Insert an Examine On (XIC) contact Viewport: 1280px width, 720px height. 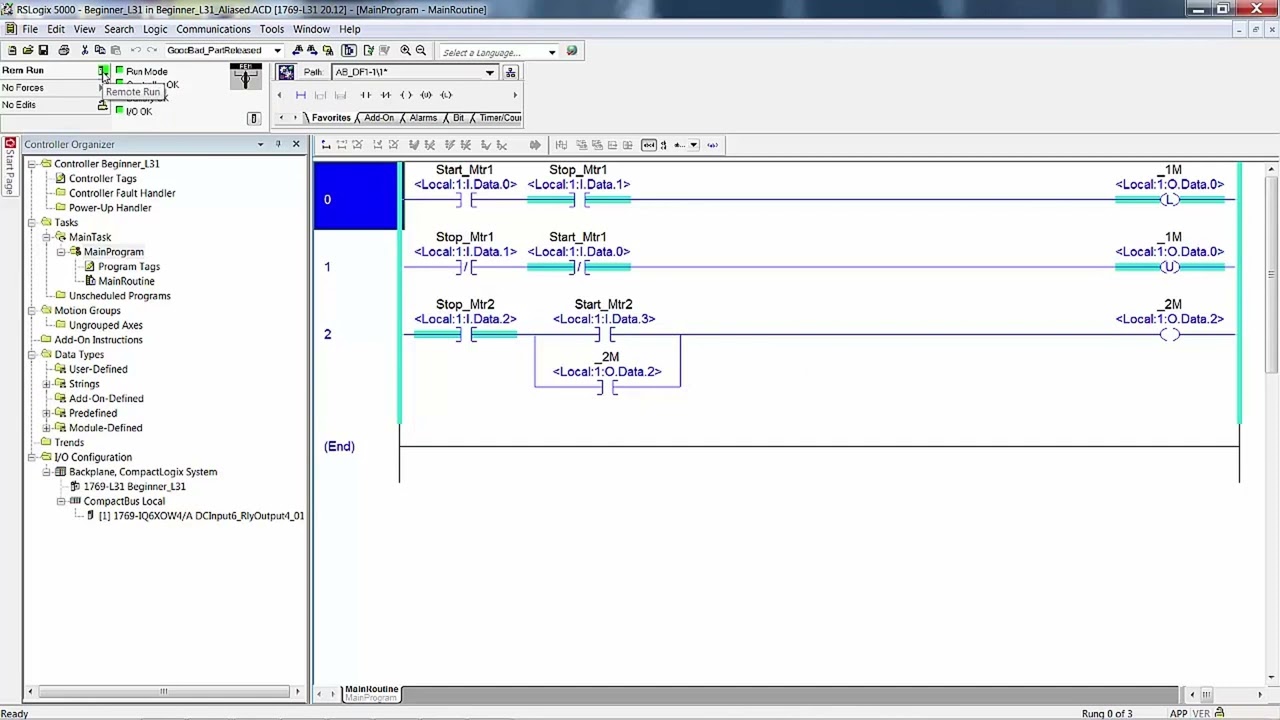click(365, 95)
